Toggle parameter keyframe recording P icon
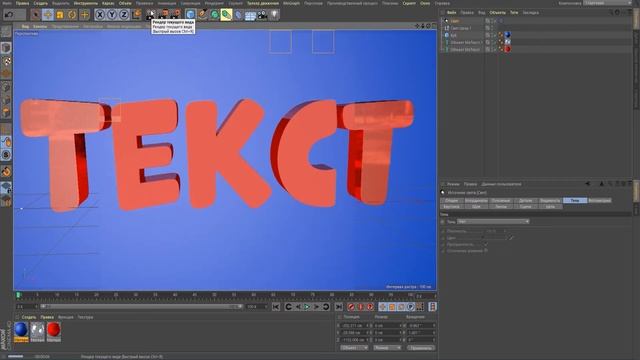 (411, 307)
